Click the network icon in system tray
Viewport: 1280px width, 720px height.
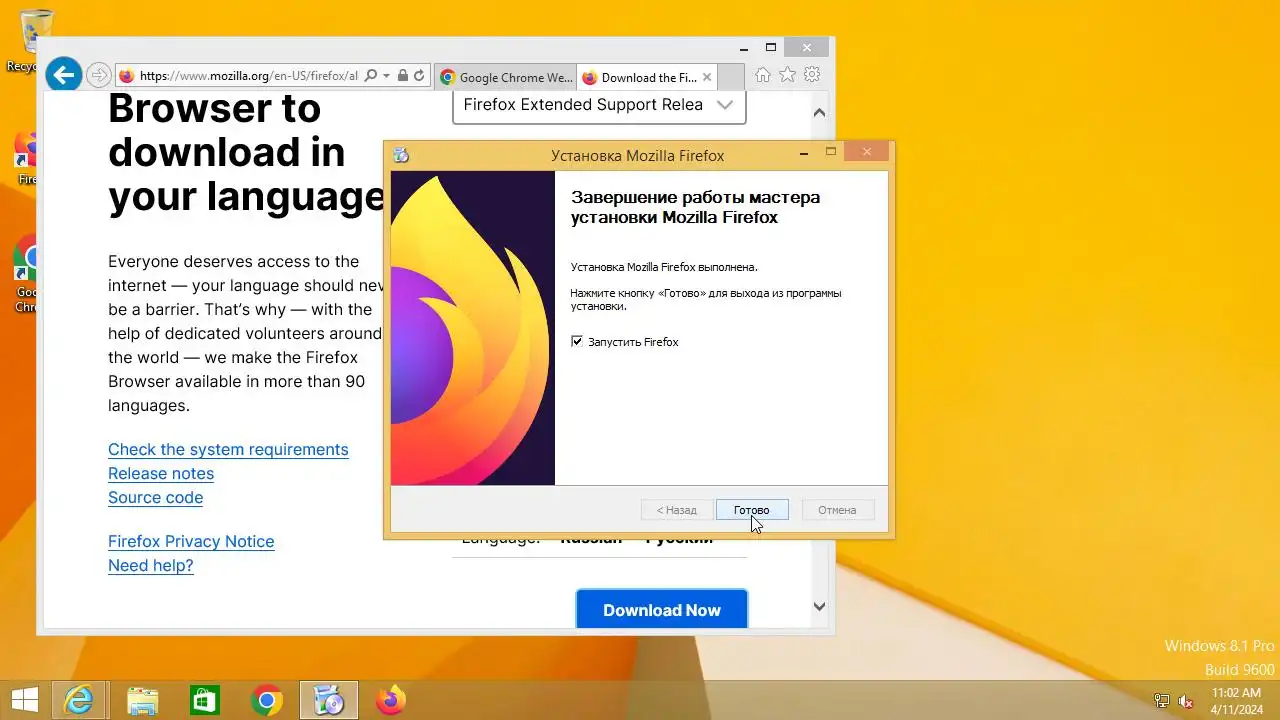[1162, 701]
